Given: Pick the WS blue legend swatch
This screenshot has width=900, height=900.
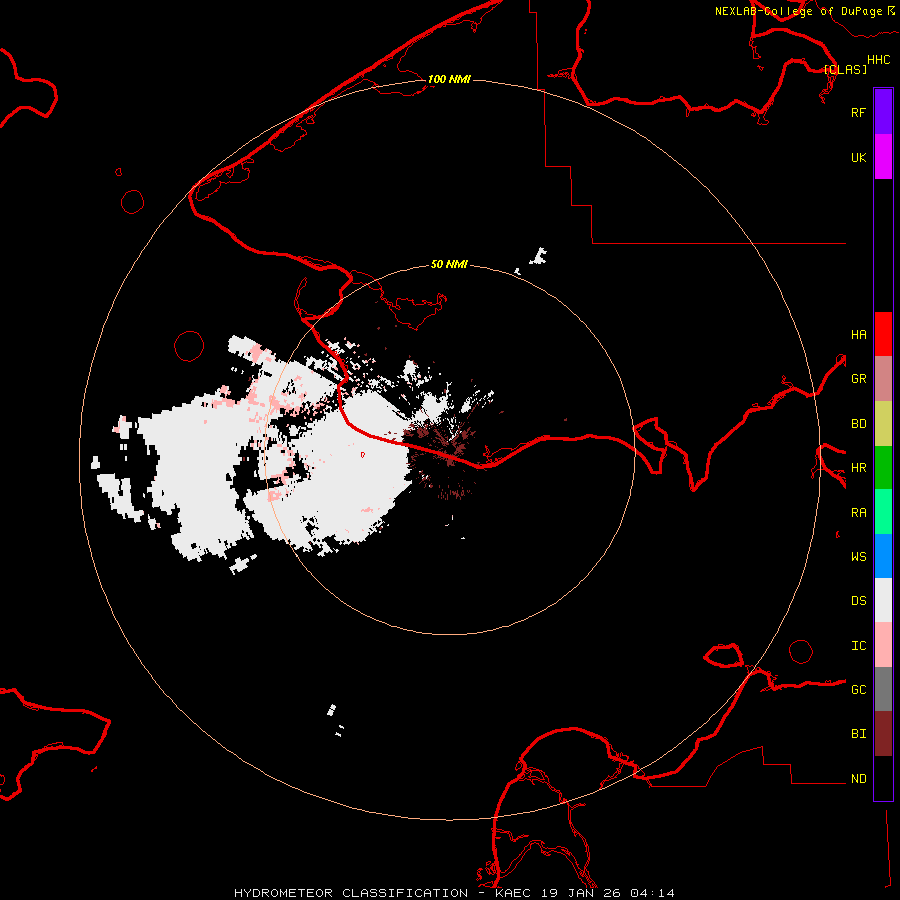Looking at the screenshot, I should pos(883,556).
